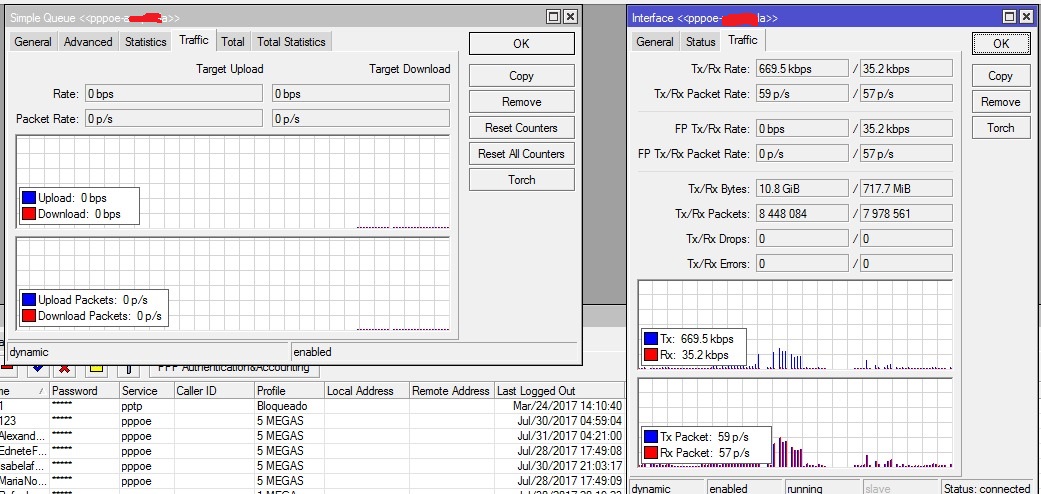Open General tab in Interface window

(655, 42)
